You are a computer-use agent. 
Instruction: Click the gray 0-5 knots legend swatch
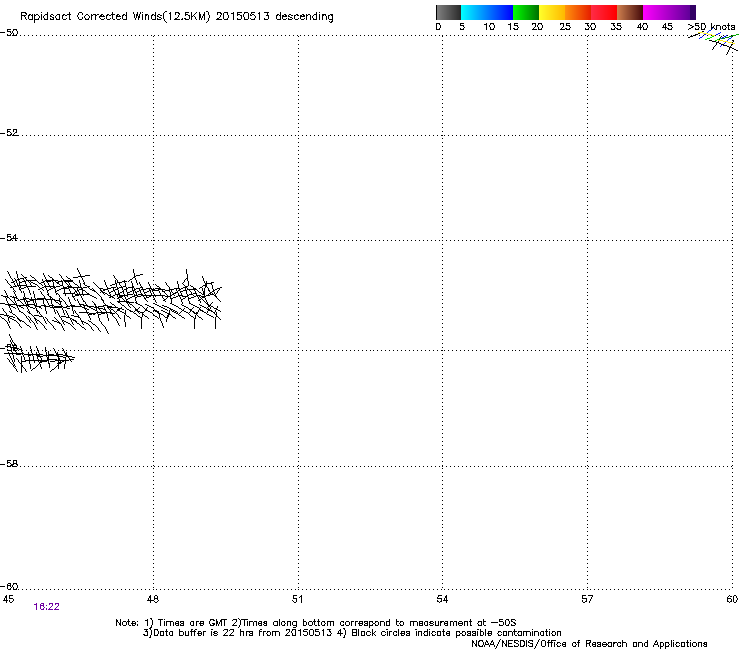(x=448, y=12)
